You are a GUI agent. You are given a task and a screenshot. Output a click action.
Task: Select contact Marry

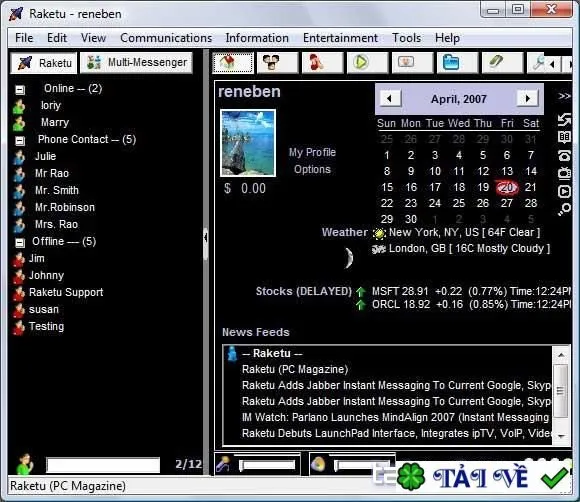(55, 122)
